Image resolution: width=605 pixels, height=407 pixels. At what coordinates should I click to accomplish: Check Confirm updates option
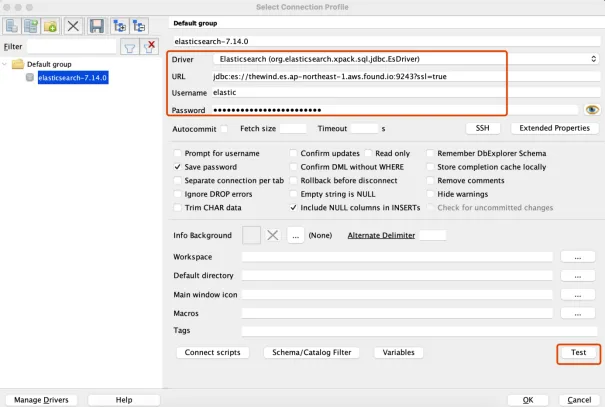coord(294,153)
